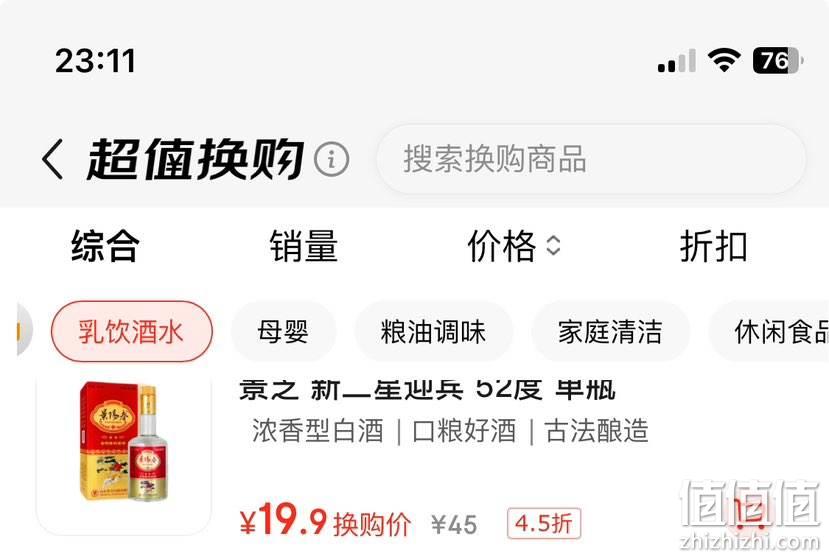
Task: Tap the cellular signal bars in the status bar
Action: pyautogui.click(x=676, y=60)
